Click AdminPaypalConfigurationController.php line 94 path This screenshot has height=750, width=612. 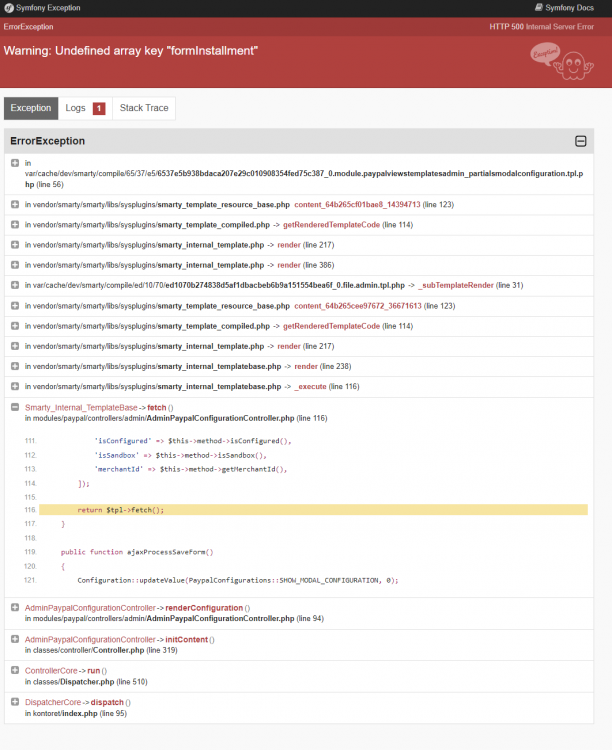pyautogui.click(x=174, y=618)
